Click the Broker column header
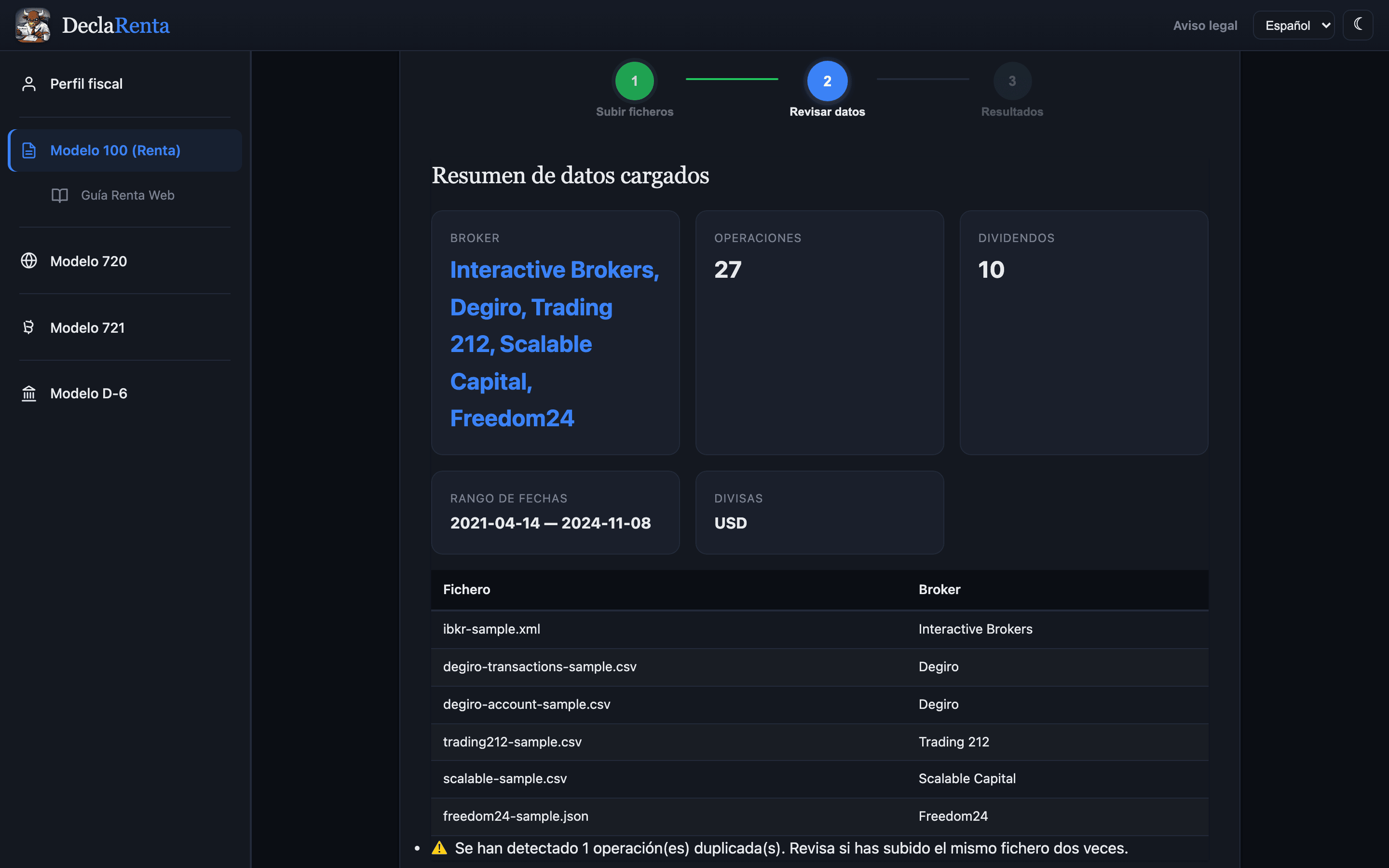Screen dimensions: 1389x868 coord(939,590)
